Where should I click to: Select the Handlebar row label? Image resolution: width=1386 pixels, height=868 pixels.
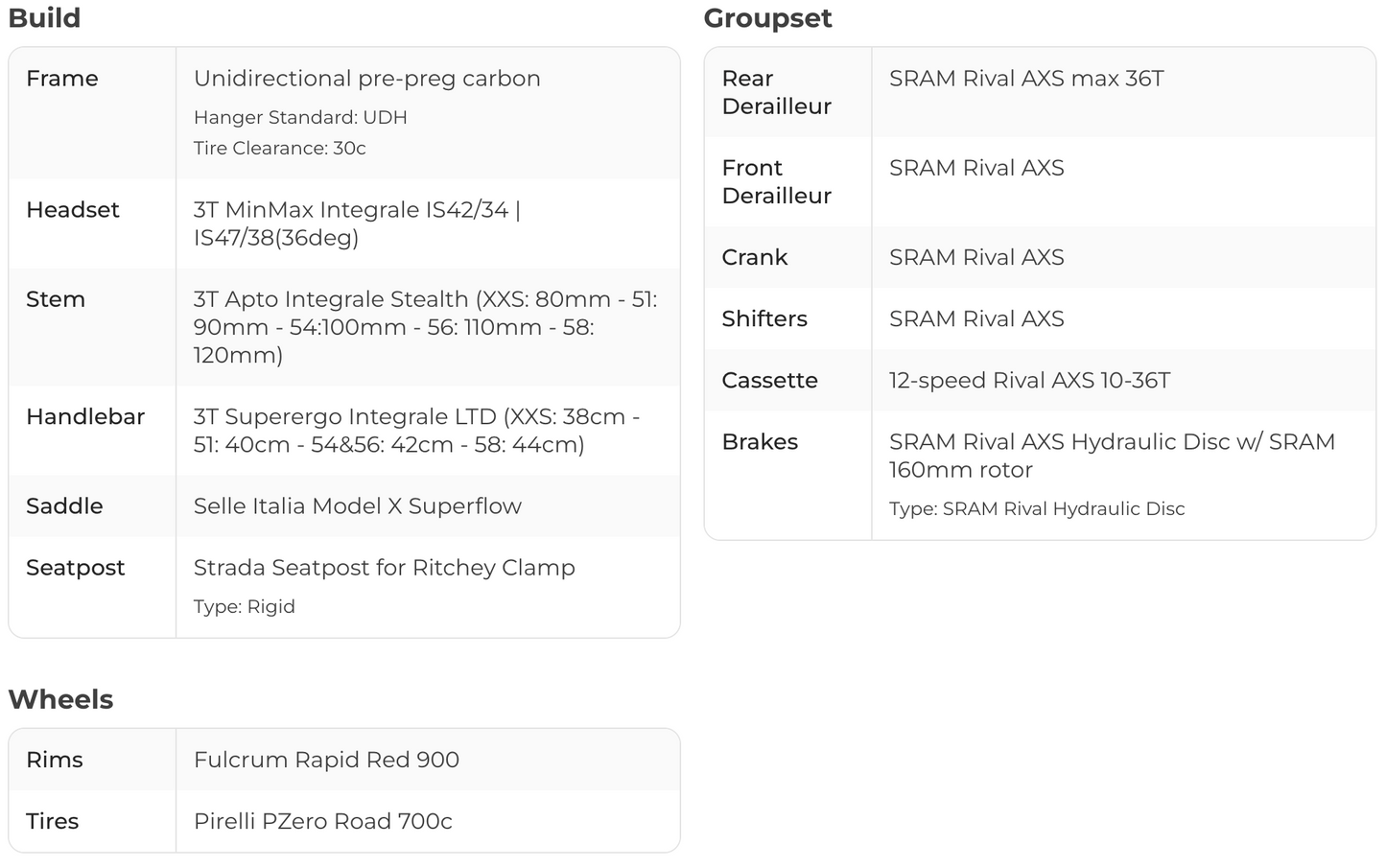pos(85,416)
